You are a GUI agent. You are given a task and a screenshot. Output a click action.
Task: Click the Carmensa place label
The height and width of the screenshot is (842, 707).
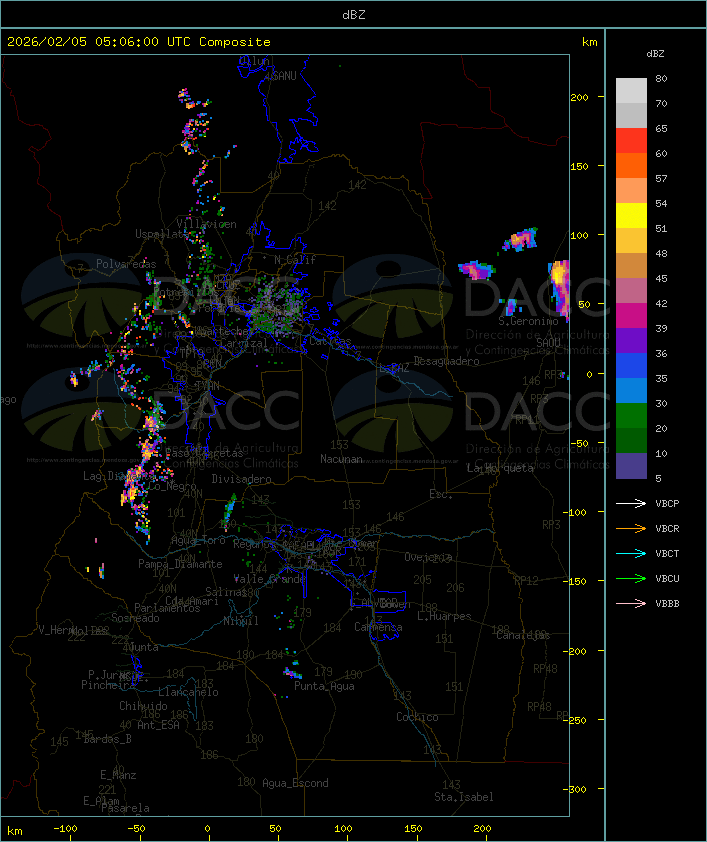coord(378,627)
